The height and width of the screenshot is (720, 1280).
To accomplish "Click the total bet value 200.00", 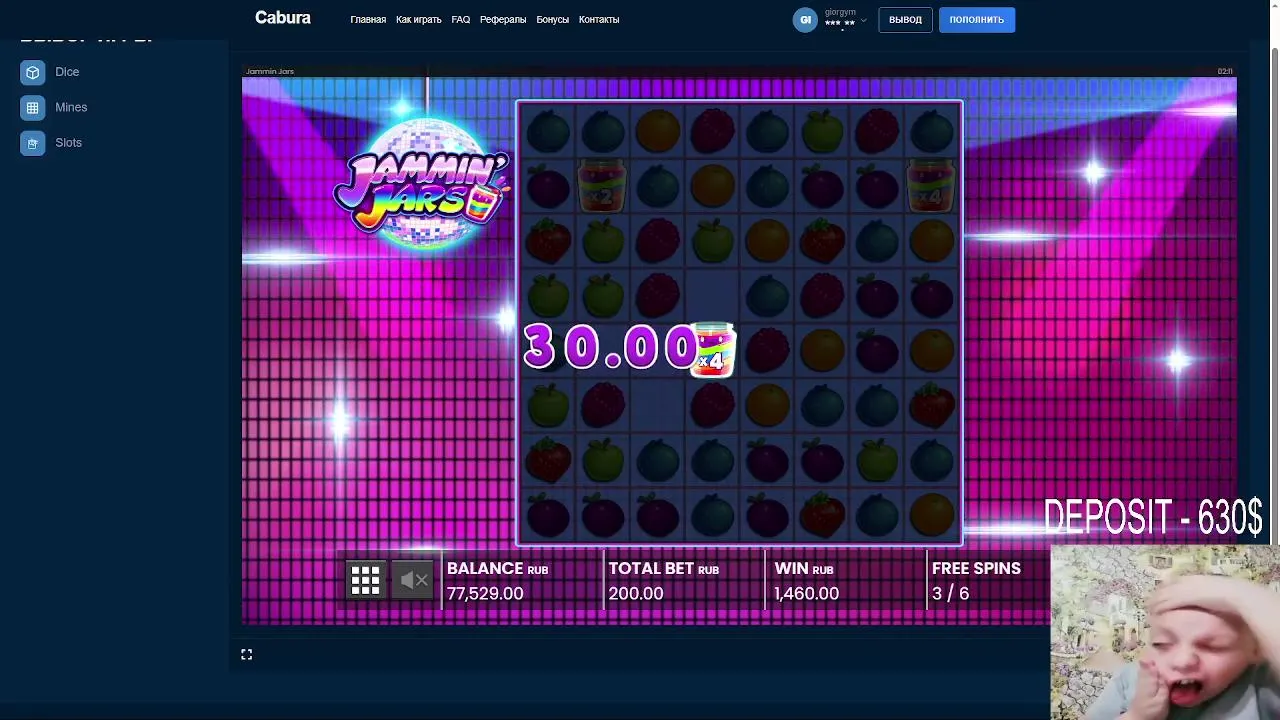I will [636, 593].
